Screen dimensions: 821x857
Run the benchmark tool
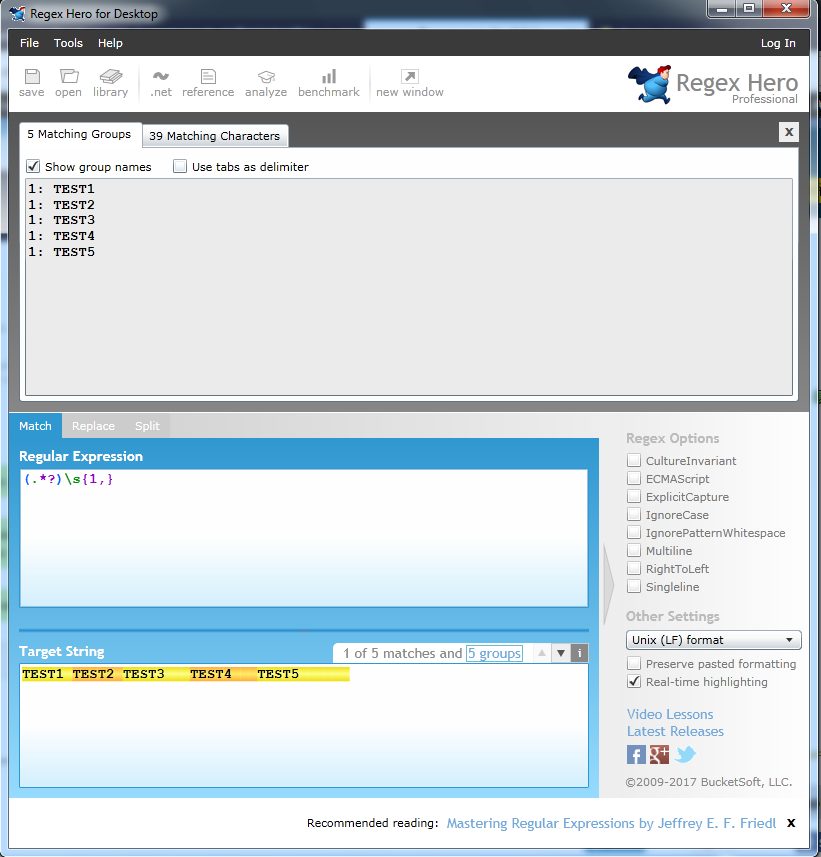tap(329, 83)
